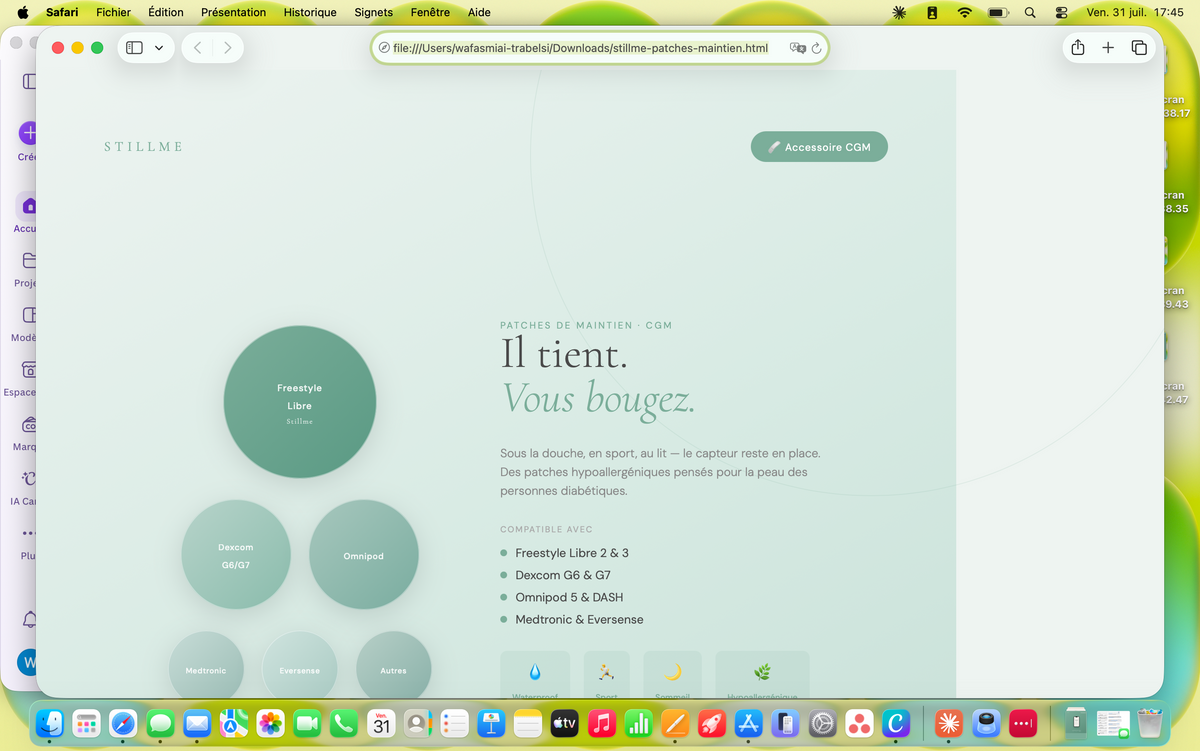1200x751 pixels.
Task: Click the Hypoallergénique leaf feature card
Action: [762, 675]
